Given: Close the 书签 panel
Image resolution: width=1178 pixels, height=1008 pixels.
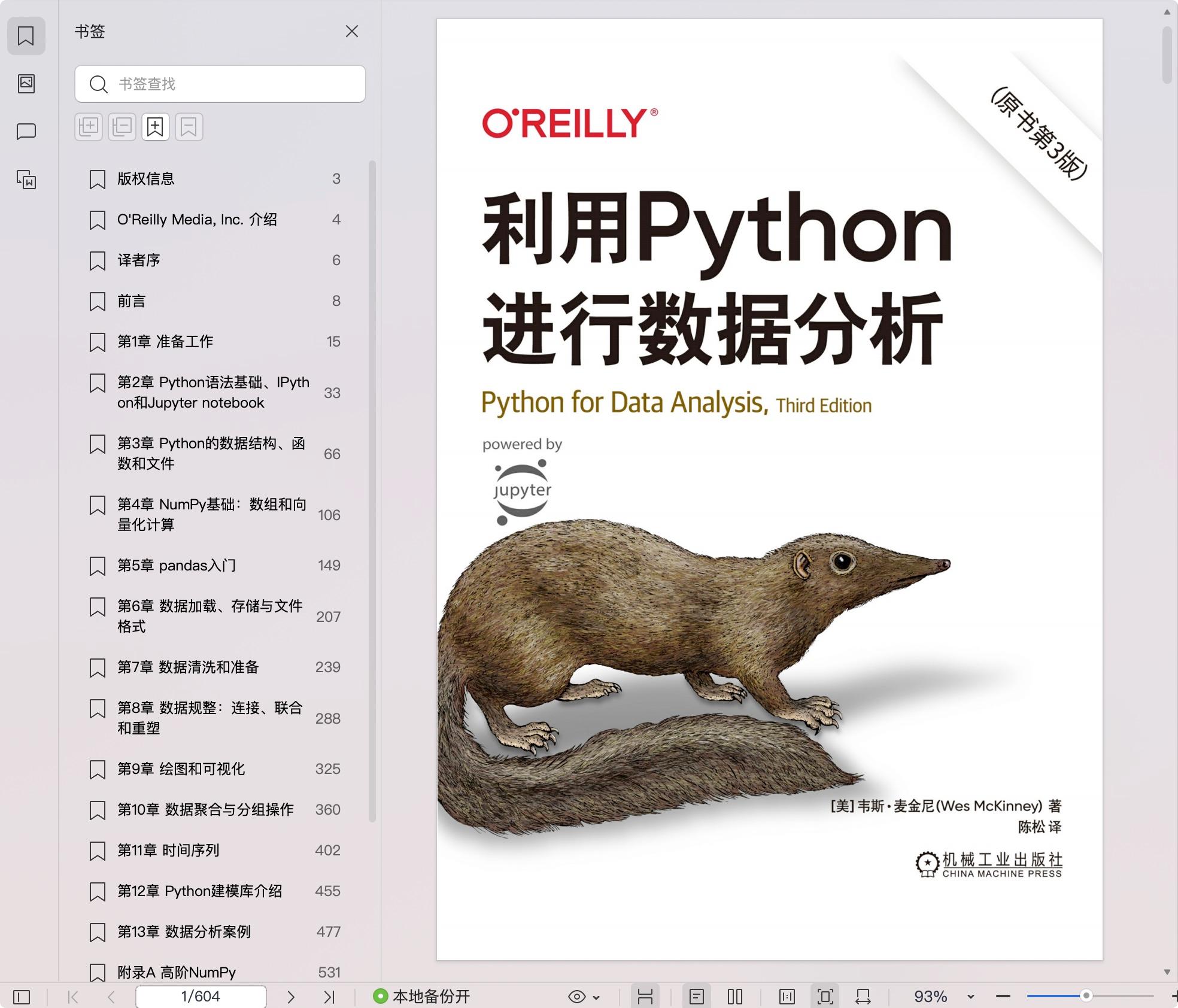Looking at the screenshot, I should point(352,31).
